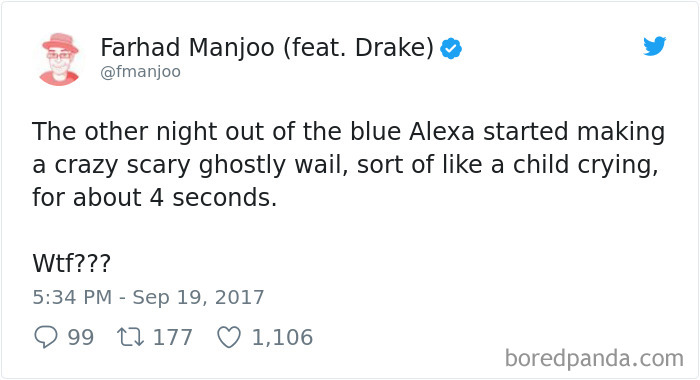This screenshot has width=700, height=380.
Task: Click the text 'for about 4 seconds.'
Action: [154, 197]
